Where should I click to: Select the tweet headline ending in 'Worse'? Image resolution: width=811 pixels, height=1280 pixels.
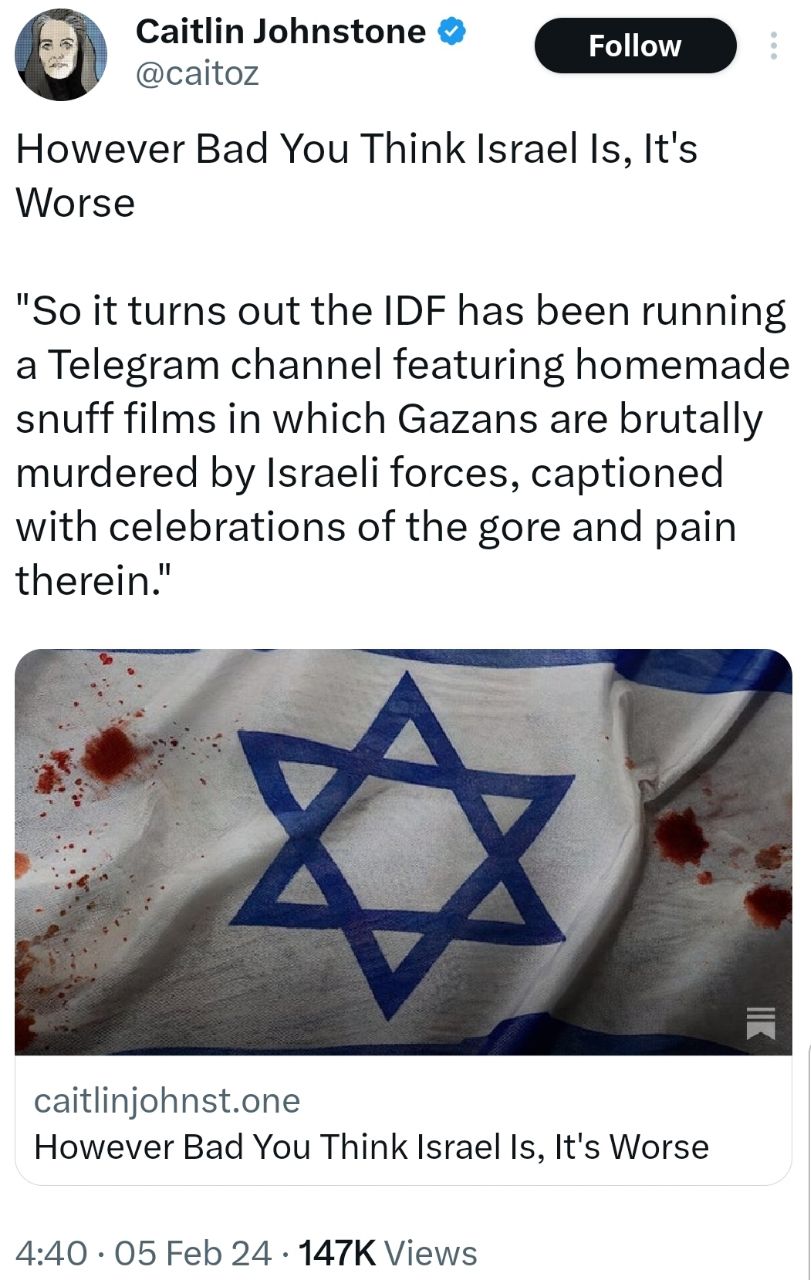[x=357, y=176]
